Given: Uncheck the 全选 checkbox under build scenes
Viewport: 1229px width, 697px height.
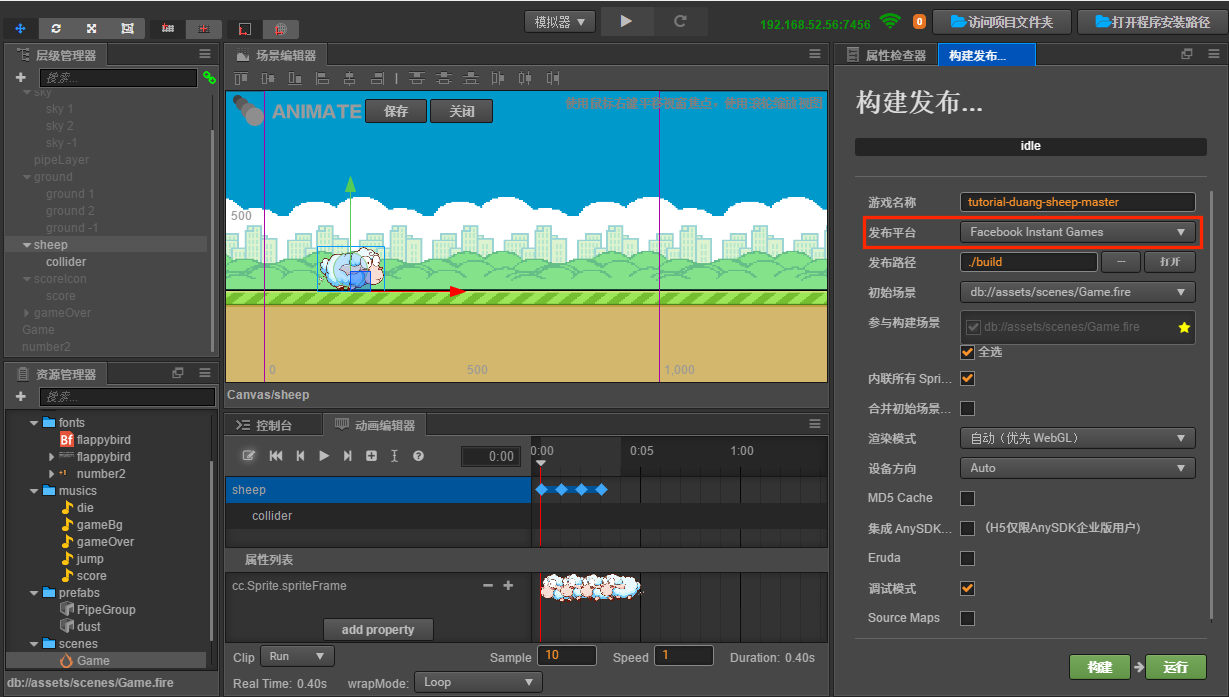Looking at the screenshot, I should click(x=966, y=351).
